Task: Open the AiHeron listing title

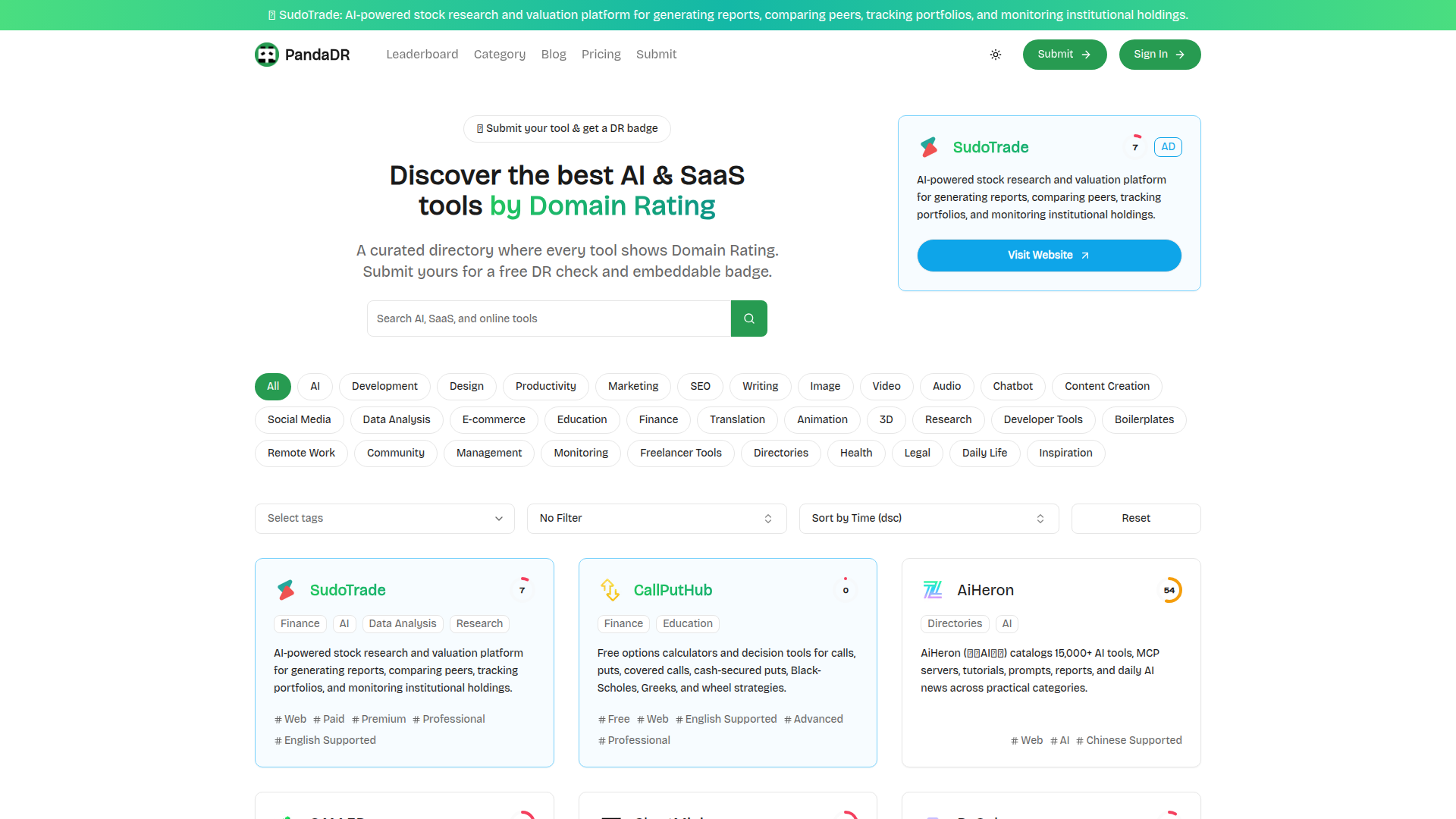Action: click(986, 590)
